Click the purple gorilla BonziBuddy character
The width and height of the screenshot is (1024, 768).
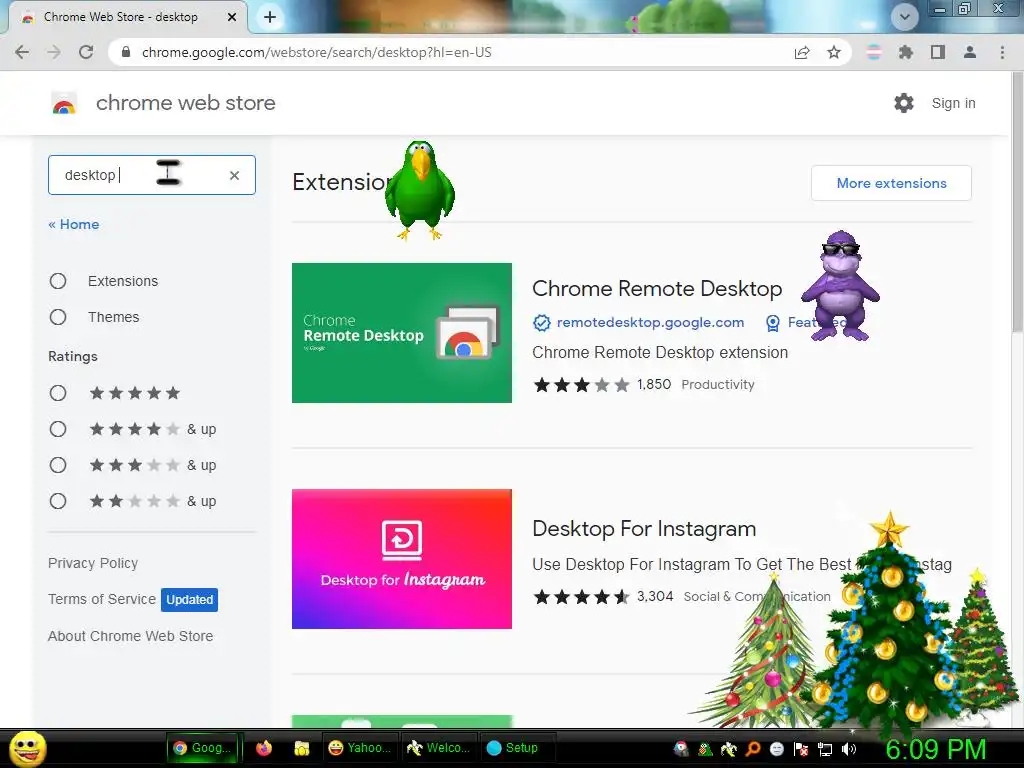coord(840,285)
